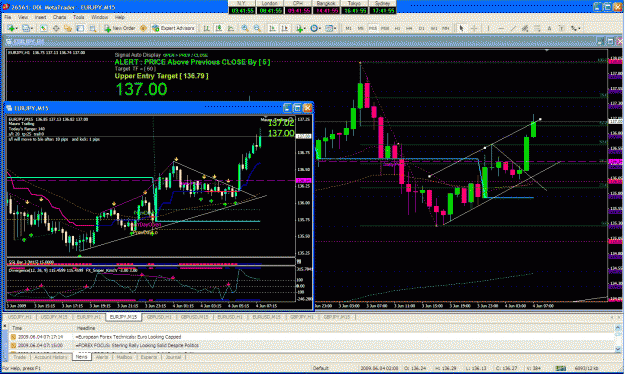Select the M30 timeframe button

pos(385,28)
